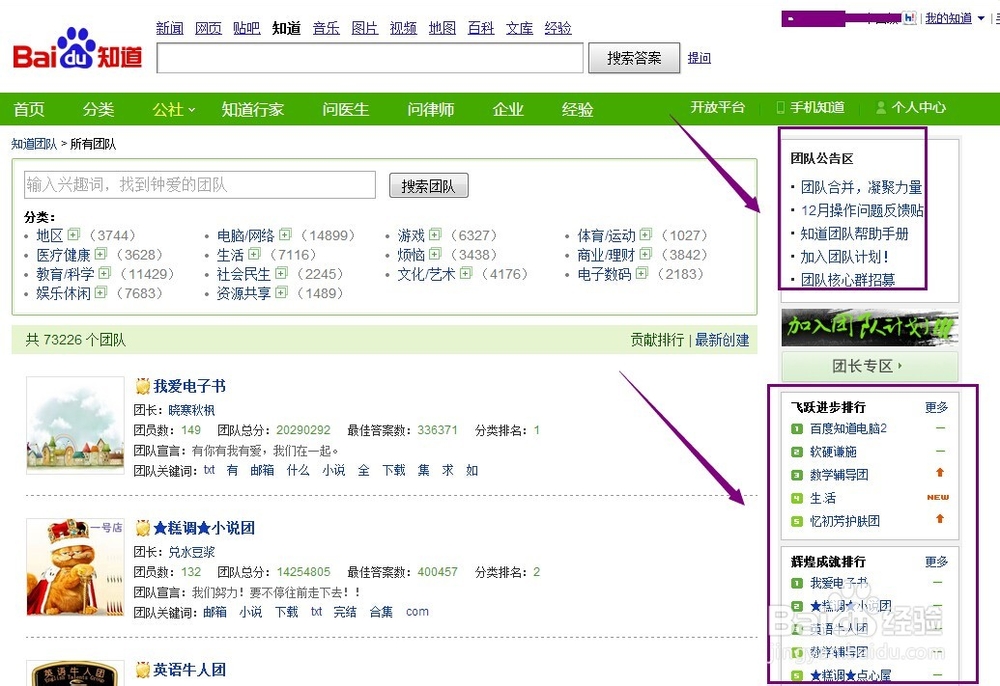1000x686 pixels.
Task: Expand the 地区 category plus icon
Action: [74, 235]
